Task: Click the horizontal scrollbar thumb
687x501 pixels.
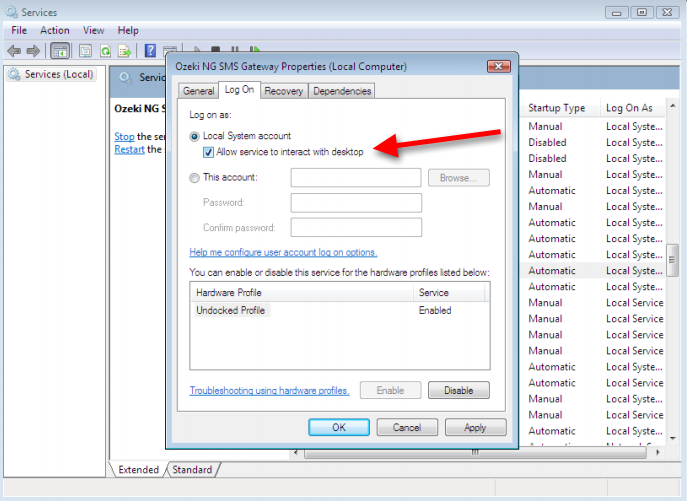Action: (475, 453)
